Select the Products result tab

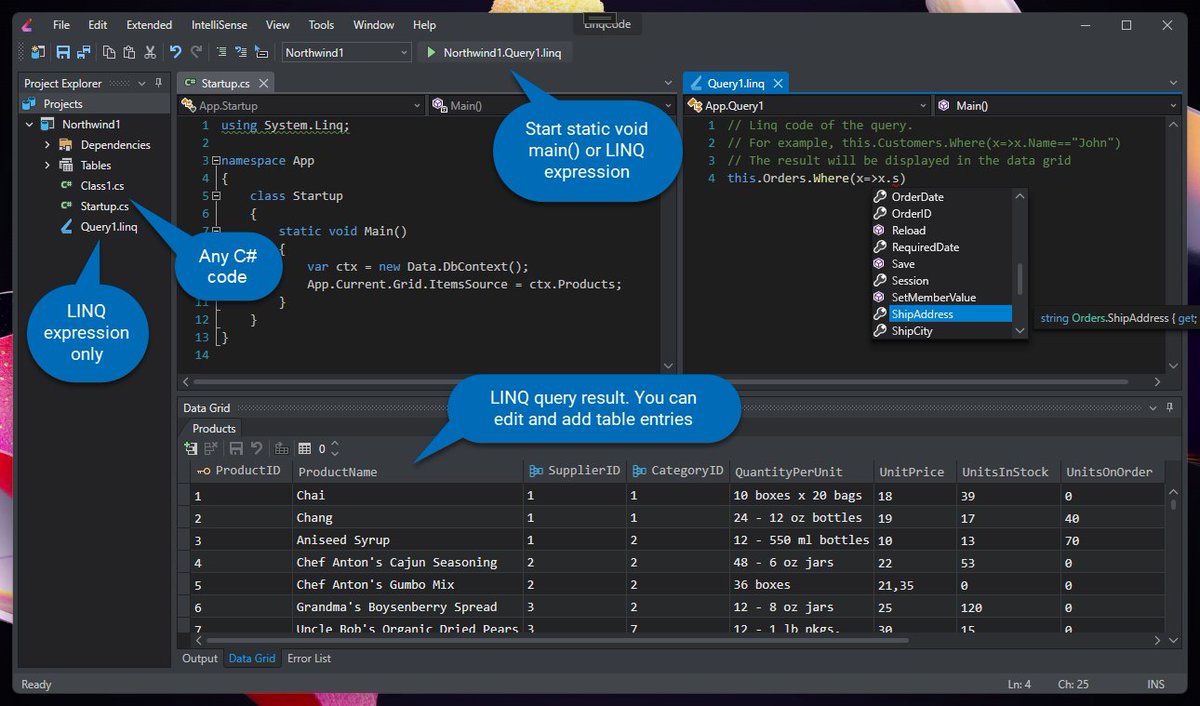[214, 428]
